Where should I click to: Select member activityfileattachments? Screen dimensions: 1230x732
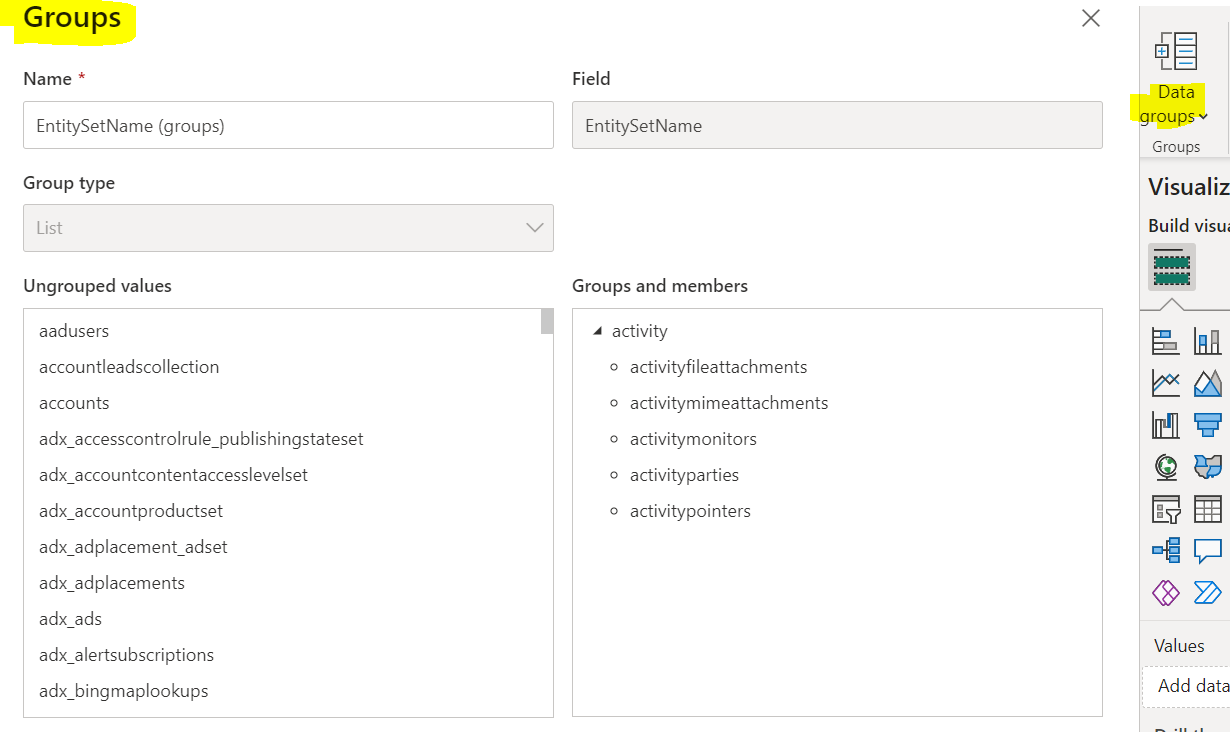pos(718,367)
